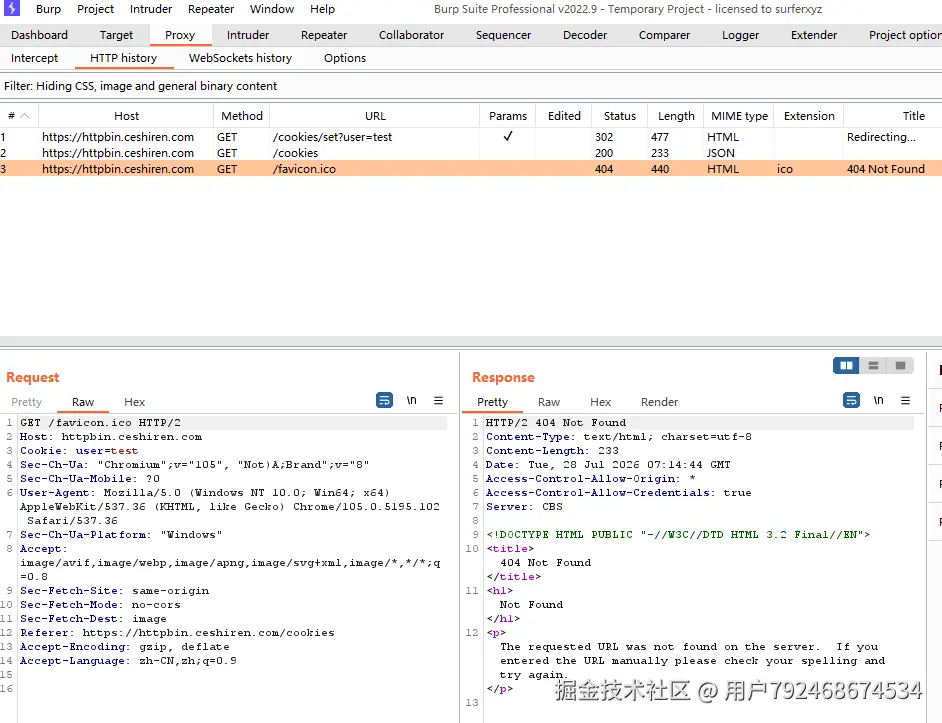942x723 pixels.
Task: Show non-printable chars (\n) in Request panel
Action: (412, 400)
